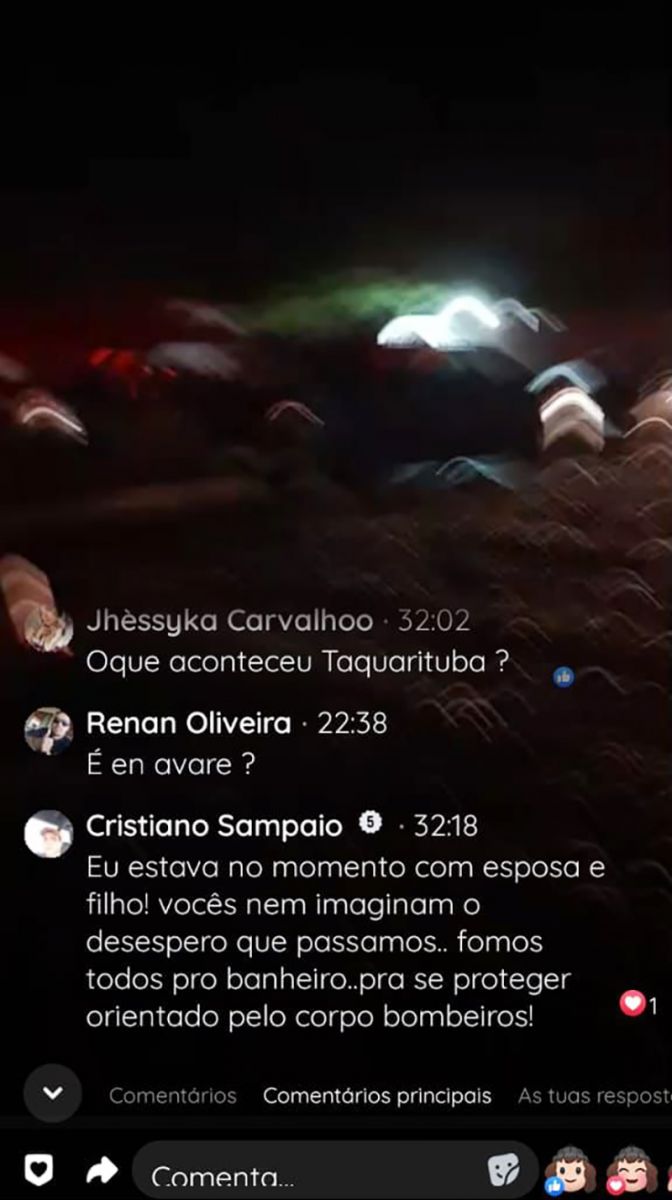This screenshot has width=672, height=1200.
Task: Click the like reaction on Jhèssyka's comment
Action: click(x=564, y=676)
